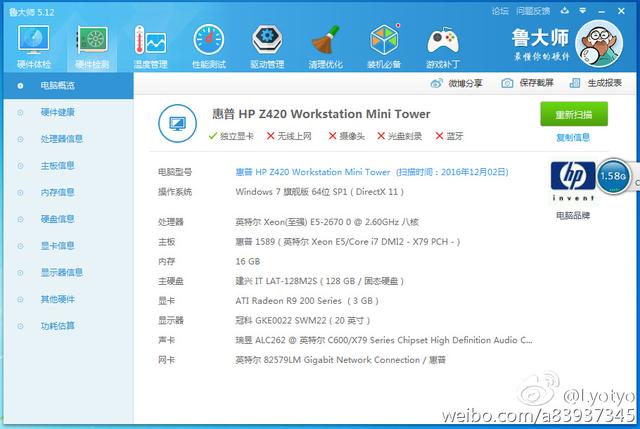640x429 pixels.
Task: Click the 16 GB memory value
Action: coord(248,262)
